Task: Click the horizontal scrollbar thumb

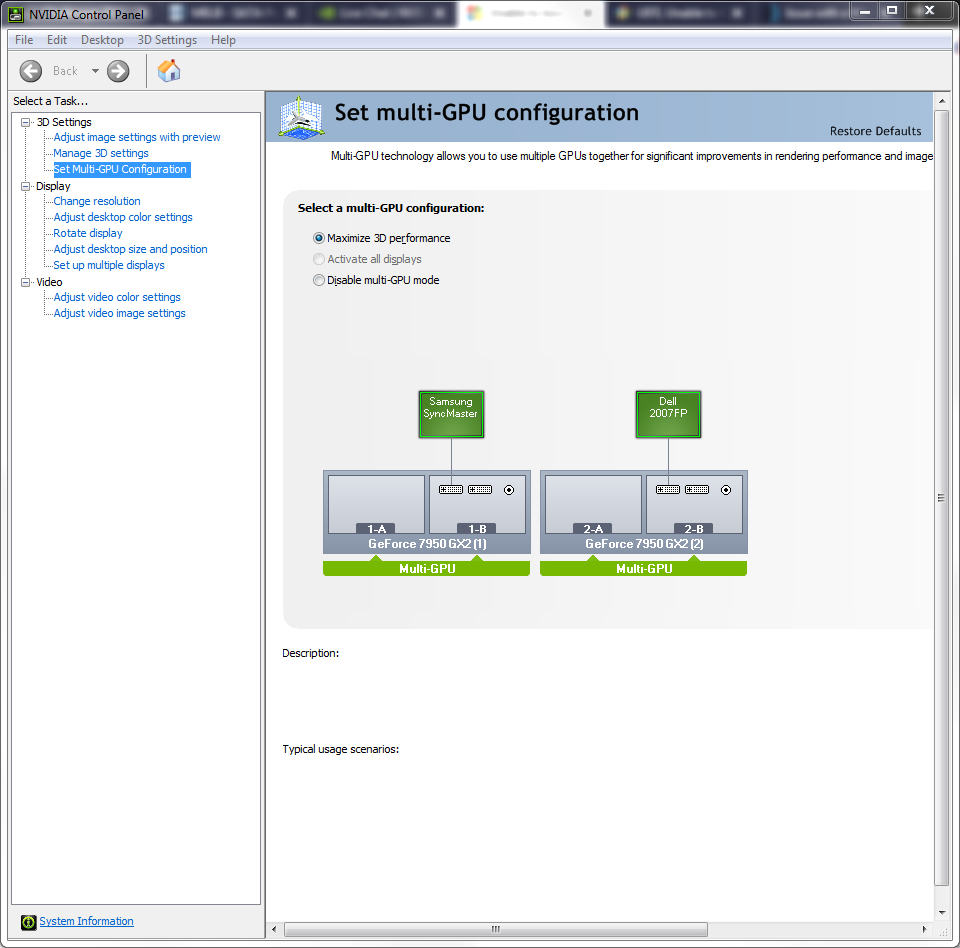Action: (x=496, y=930)
